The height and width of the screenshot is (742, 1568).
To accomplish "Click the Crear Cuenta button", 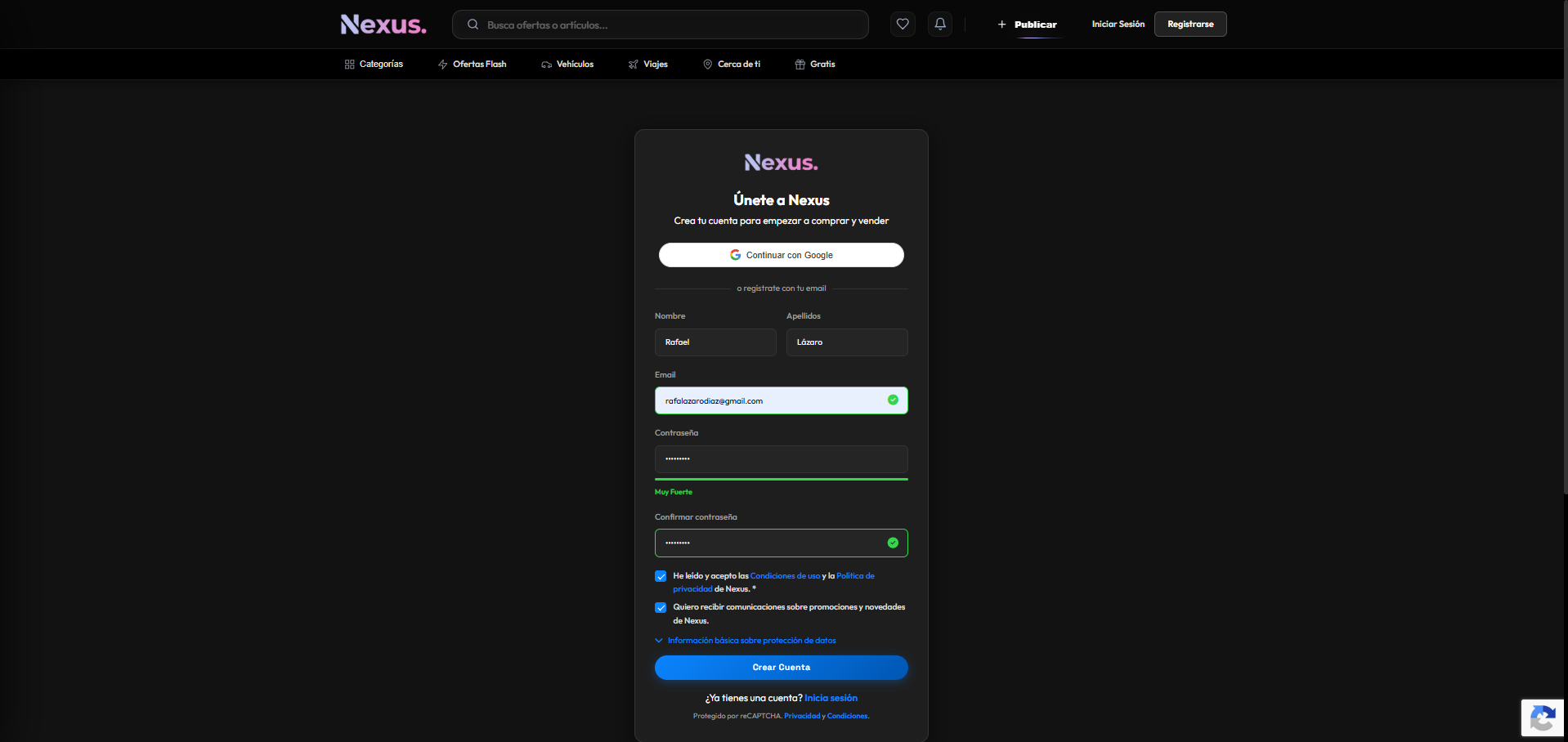I will pyautogui.click(x=782, y=668).
